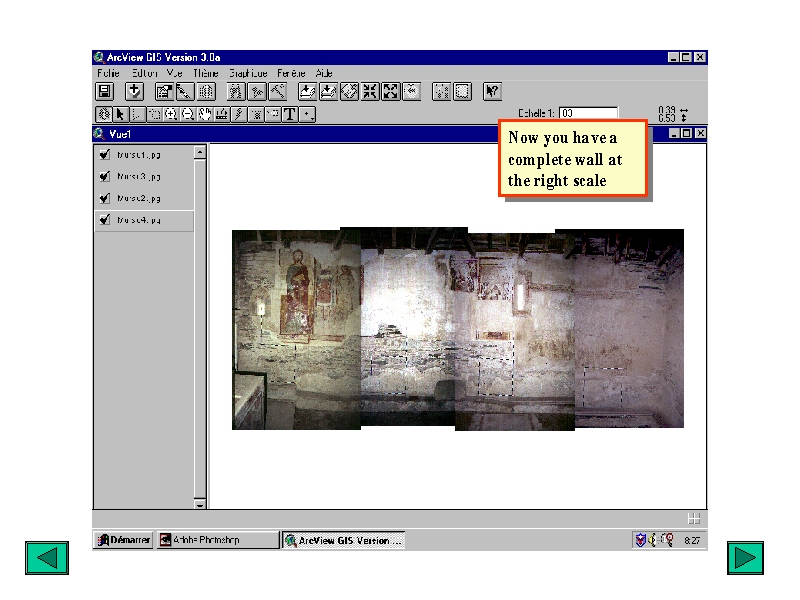Go to next slide green arrow
This screenshot has height=600, width=800.
[x=745, y=558]
